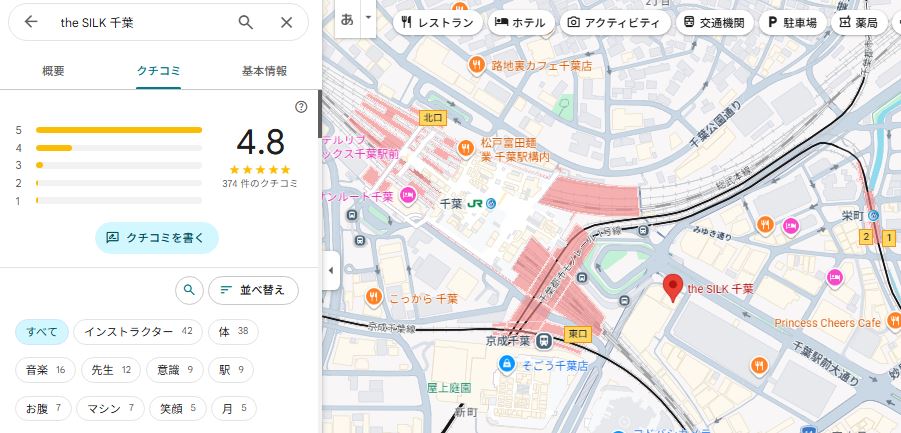This screenshot has width=901, height=433.
Task: Click the そごう千葉店 shopping marker
Action: pyautogui.click(x=508, y=364)
